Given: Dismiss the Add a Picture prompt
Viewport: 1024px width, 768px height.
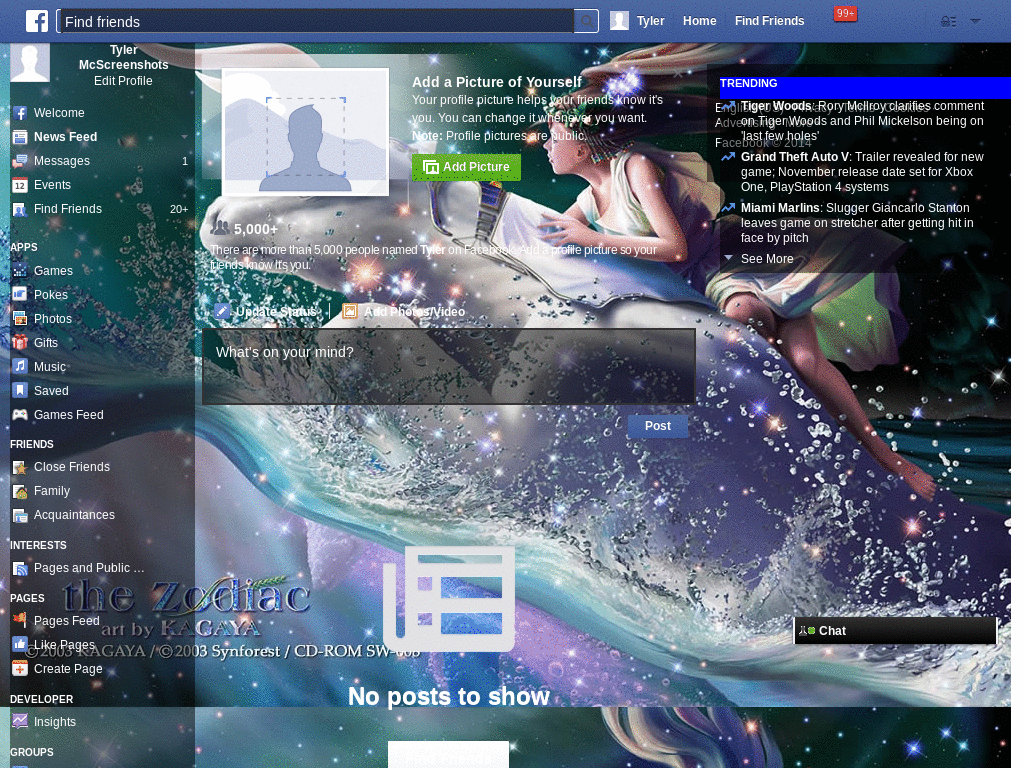Looking at the screenshot, I should click(679, 73).
